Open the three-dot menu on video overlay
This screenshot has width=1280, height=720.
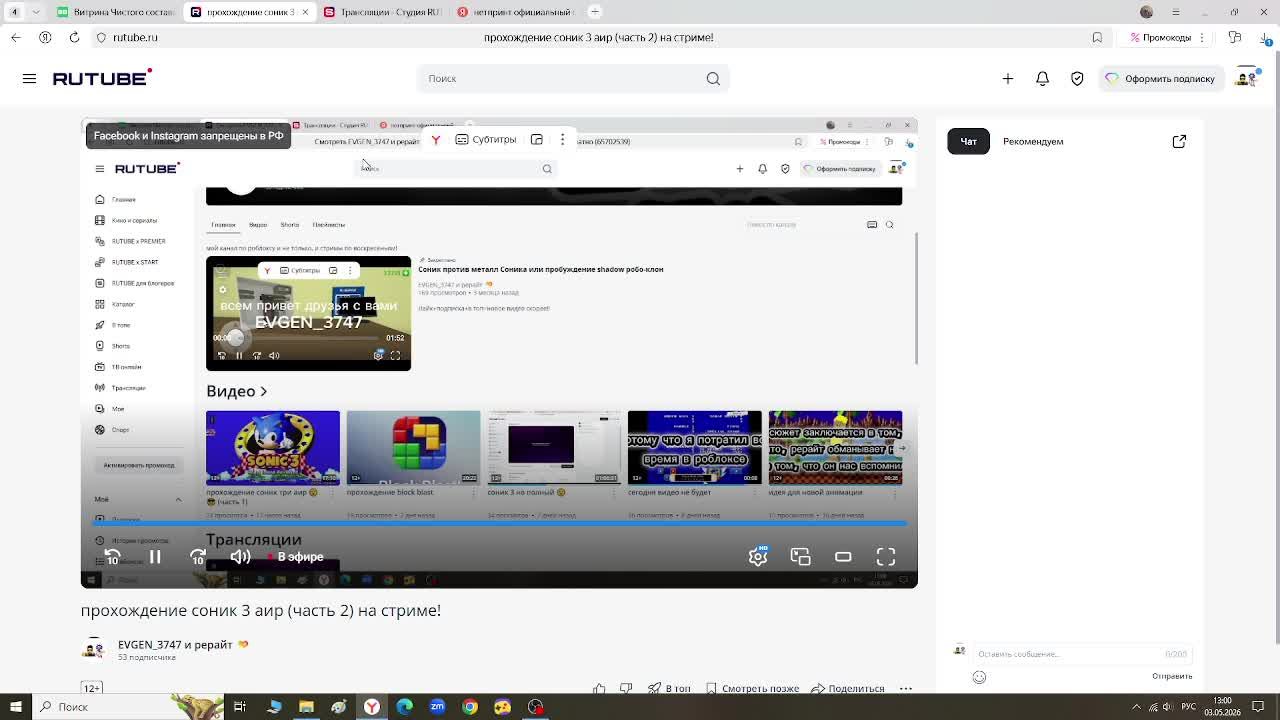[x=562, y=140]
